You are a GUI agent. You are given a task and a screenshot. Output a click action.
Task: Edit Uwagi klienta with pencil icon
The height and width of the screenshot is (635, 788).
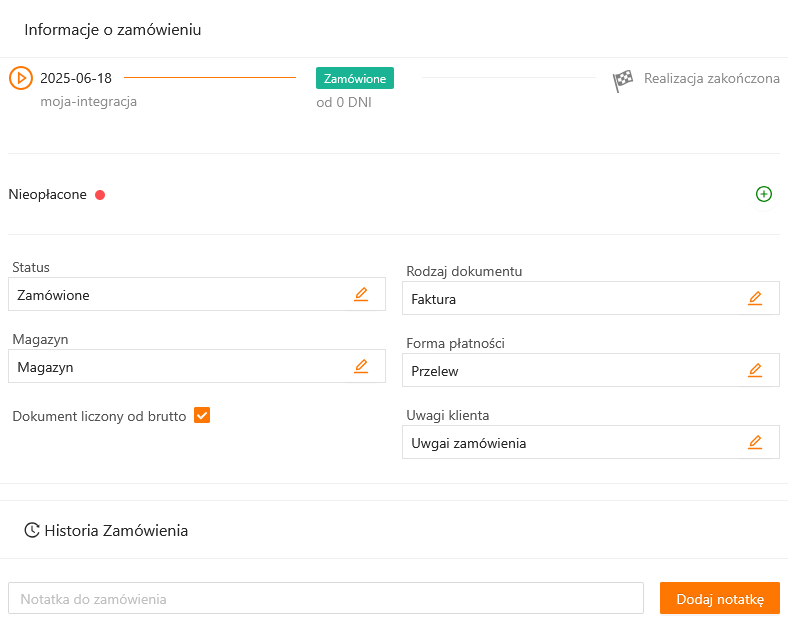[x=755, y=442]
